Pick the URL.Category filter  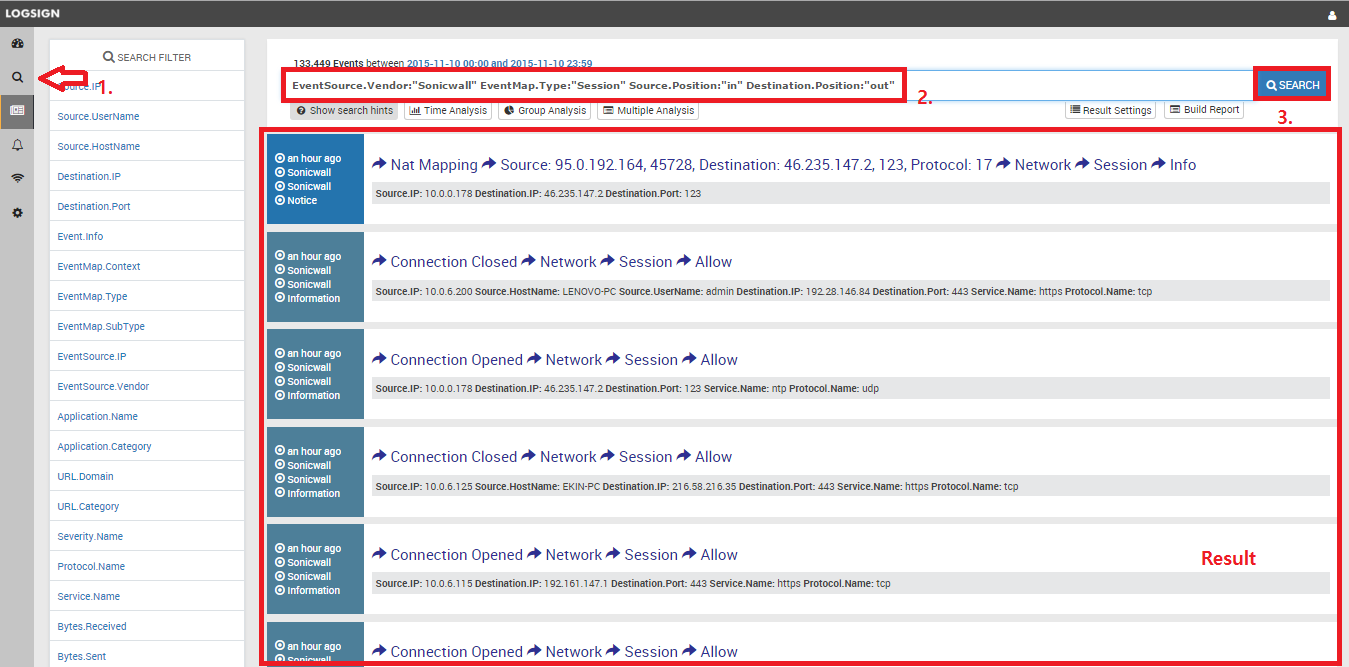88,506
